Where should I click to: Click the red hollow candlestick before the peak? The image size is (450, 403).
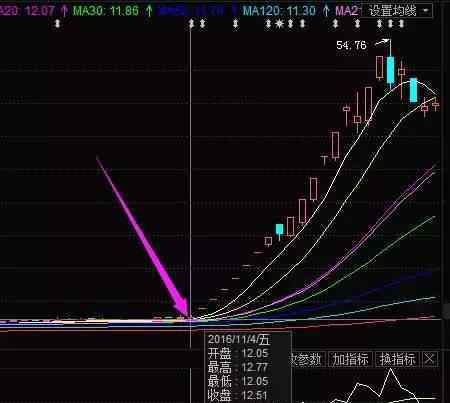(379, 67)
